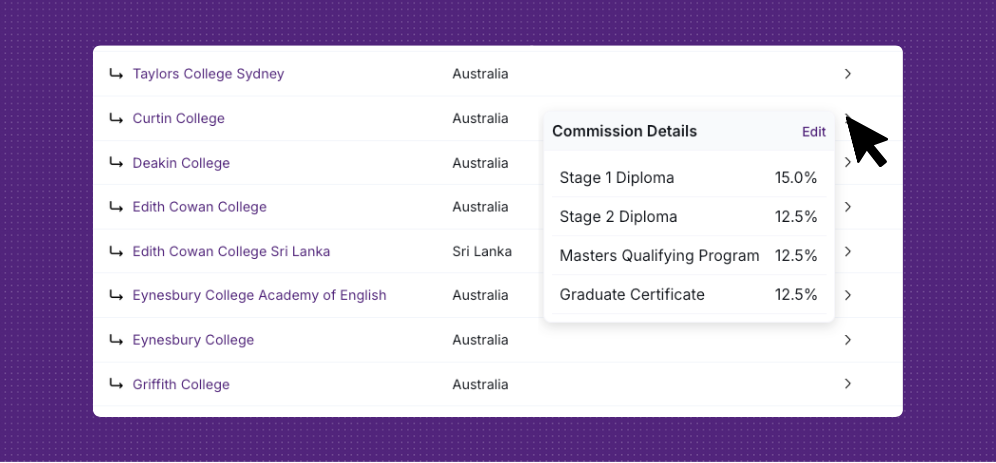Open the Griffith College link
The width and height of the screenshot is (996, 463).
181,384
